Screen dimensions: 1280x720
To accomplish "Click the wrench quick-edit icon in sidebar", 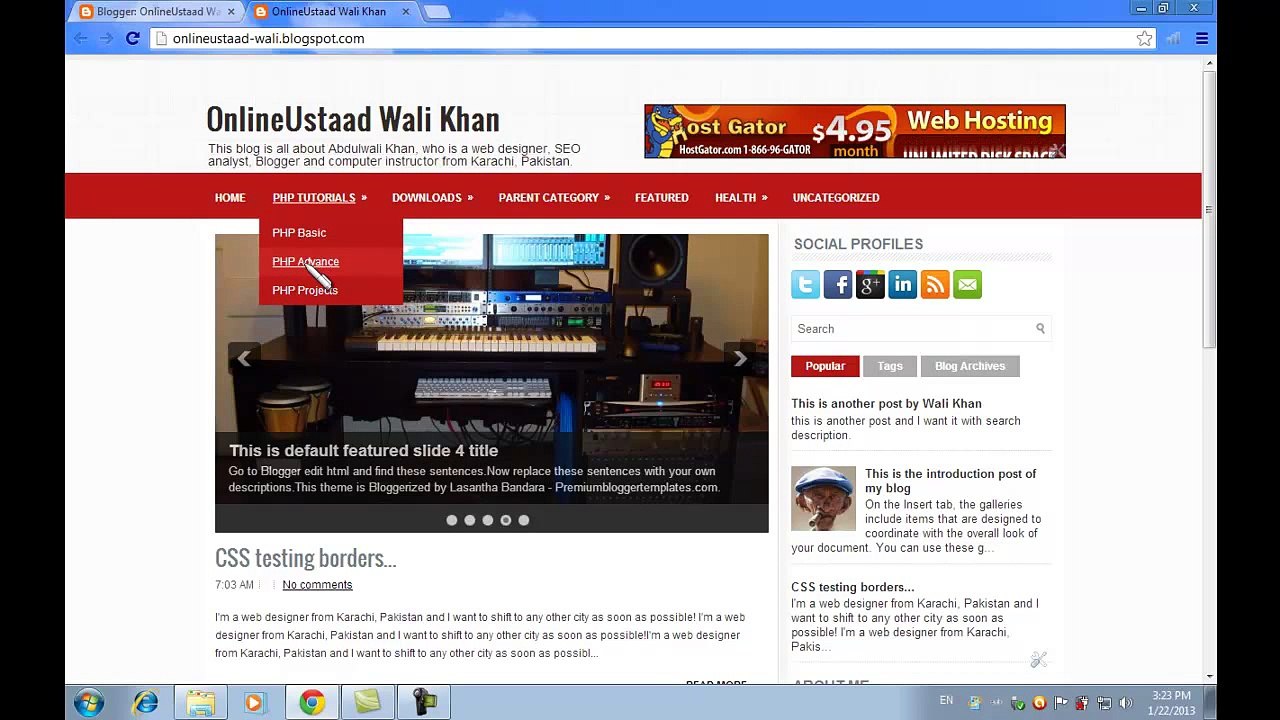I will coord(1038,660).
